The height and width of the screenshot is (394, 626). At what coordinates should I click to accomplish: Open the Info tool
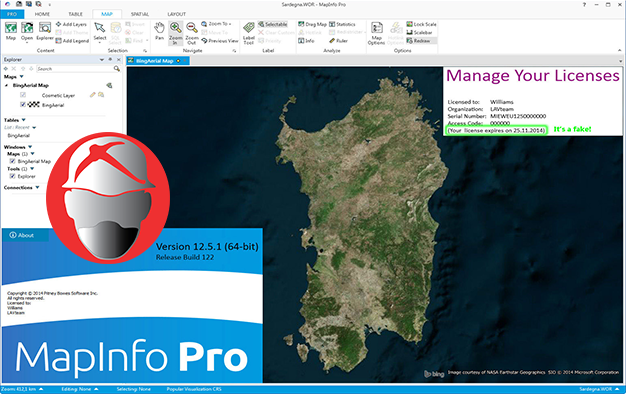point(306,41)
